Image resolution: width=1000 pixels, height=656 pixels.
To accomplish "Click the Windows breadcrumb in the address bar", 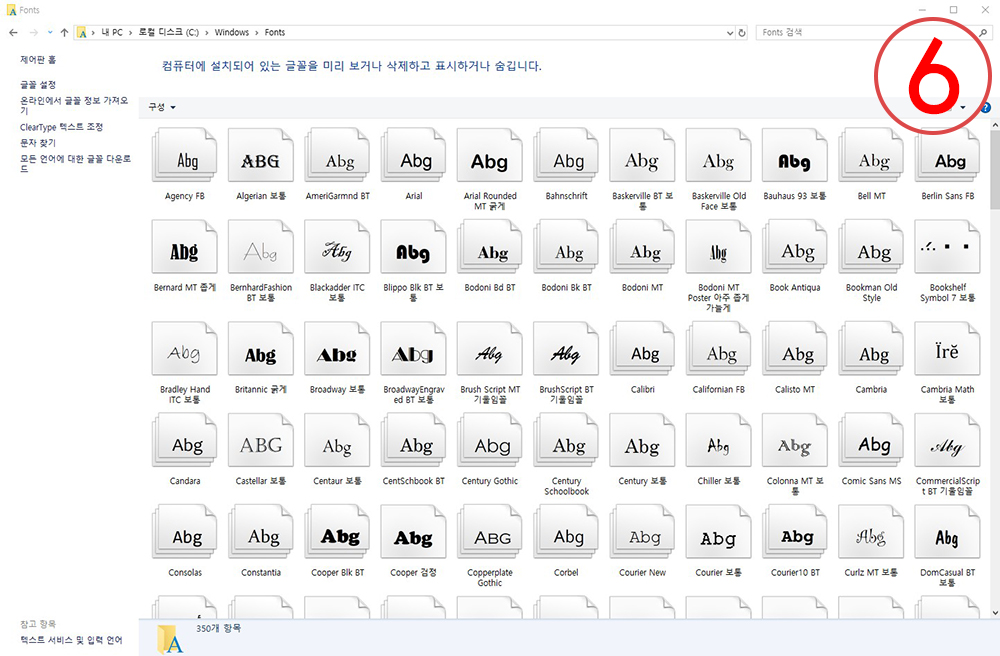I will (232, 32).
